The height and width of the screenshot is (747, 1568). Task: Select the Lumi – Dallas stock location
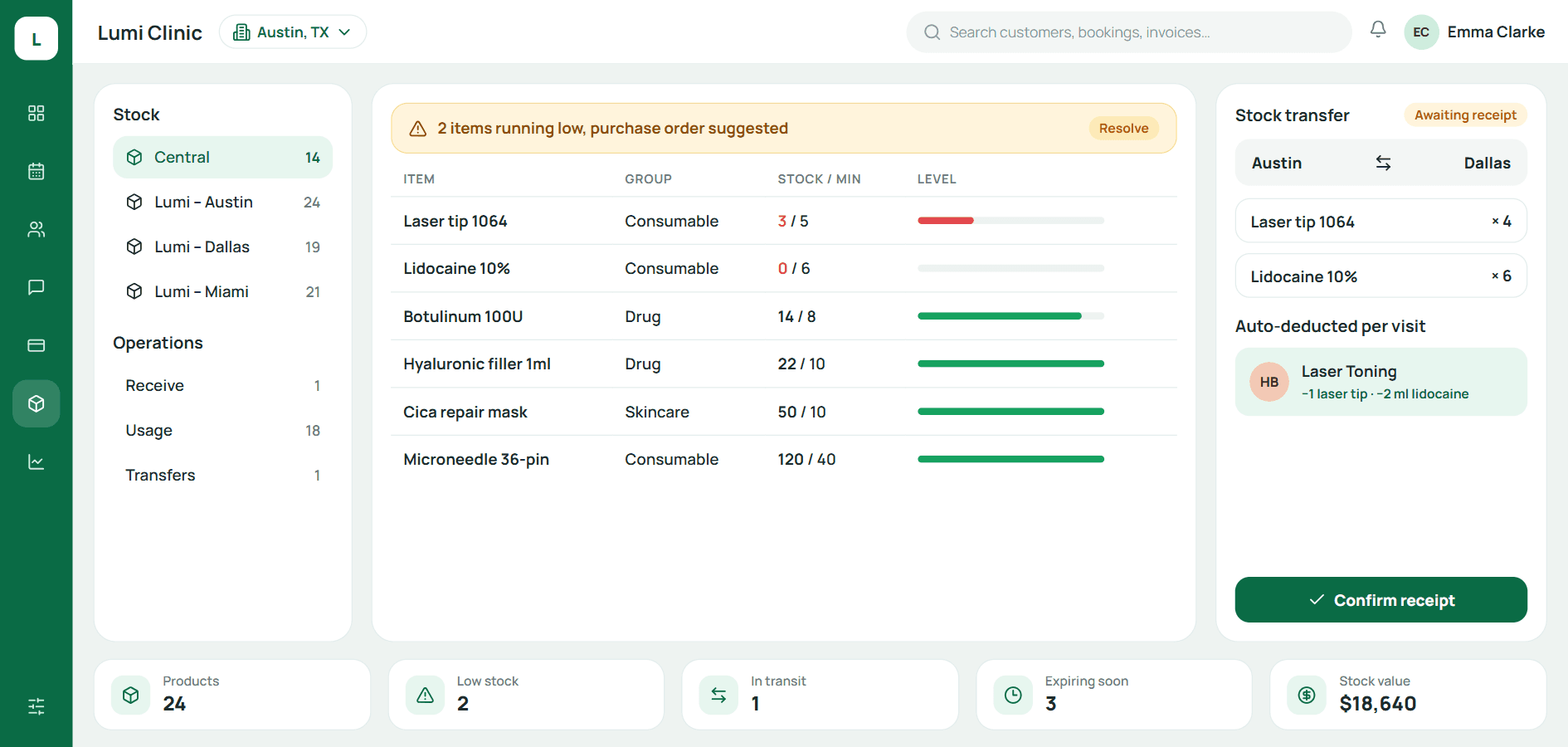[222, 247]
